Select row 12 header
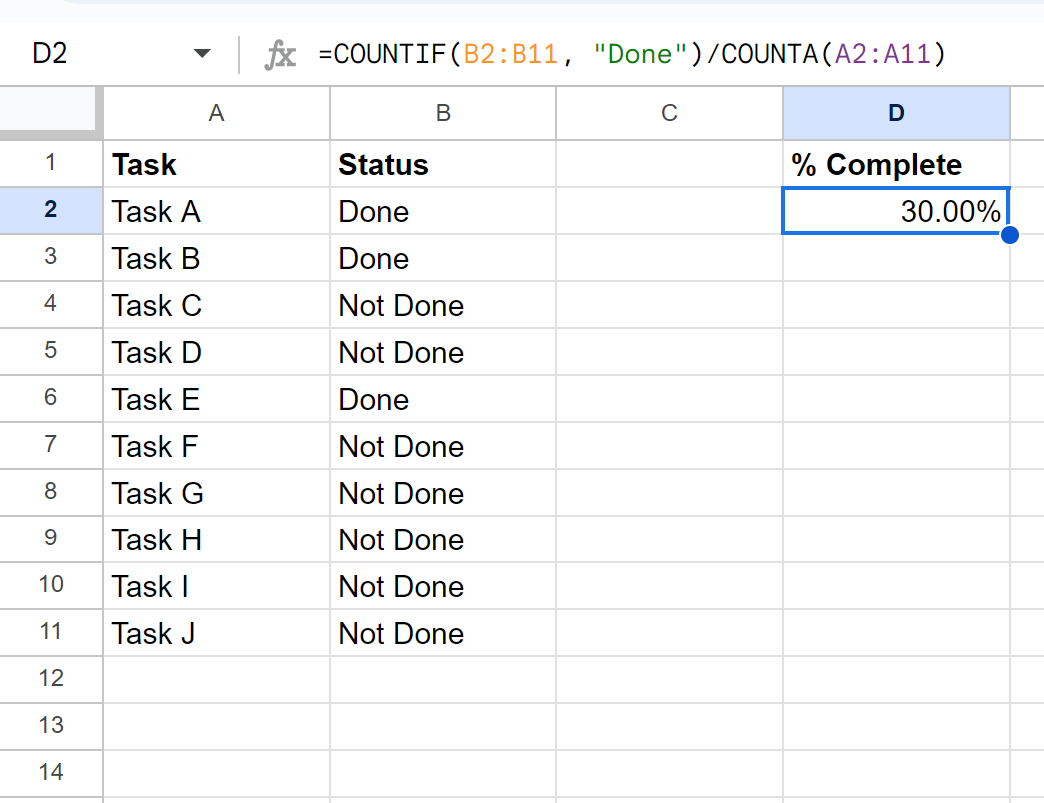1044x803 pixels. [51, 679]
